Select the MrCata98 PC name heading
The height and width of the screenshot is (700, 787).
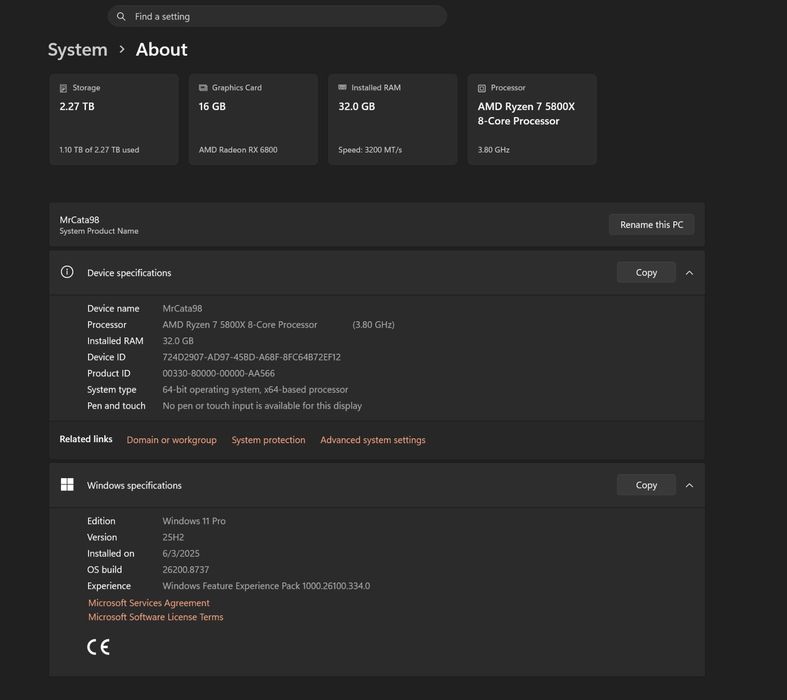(79, 220)
